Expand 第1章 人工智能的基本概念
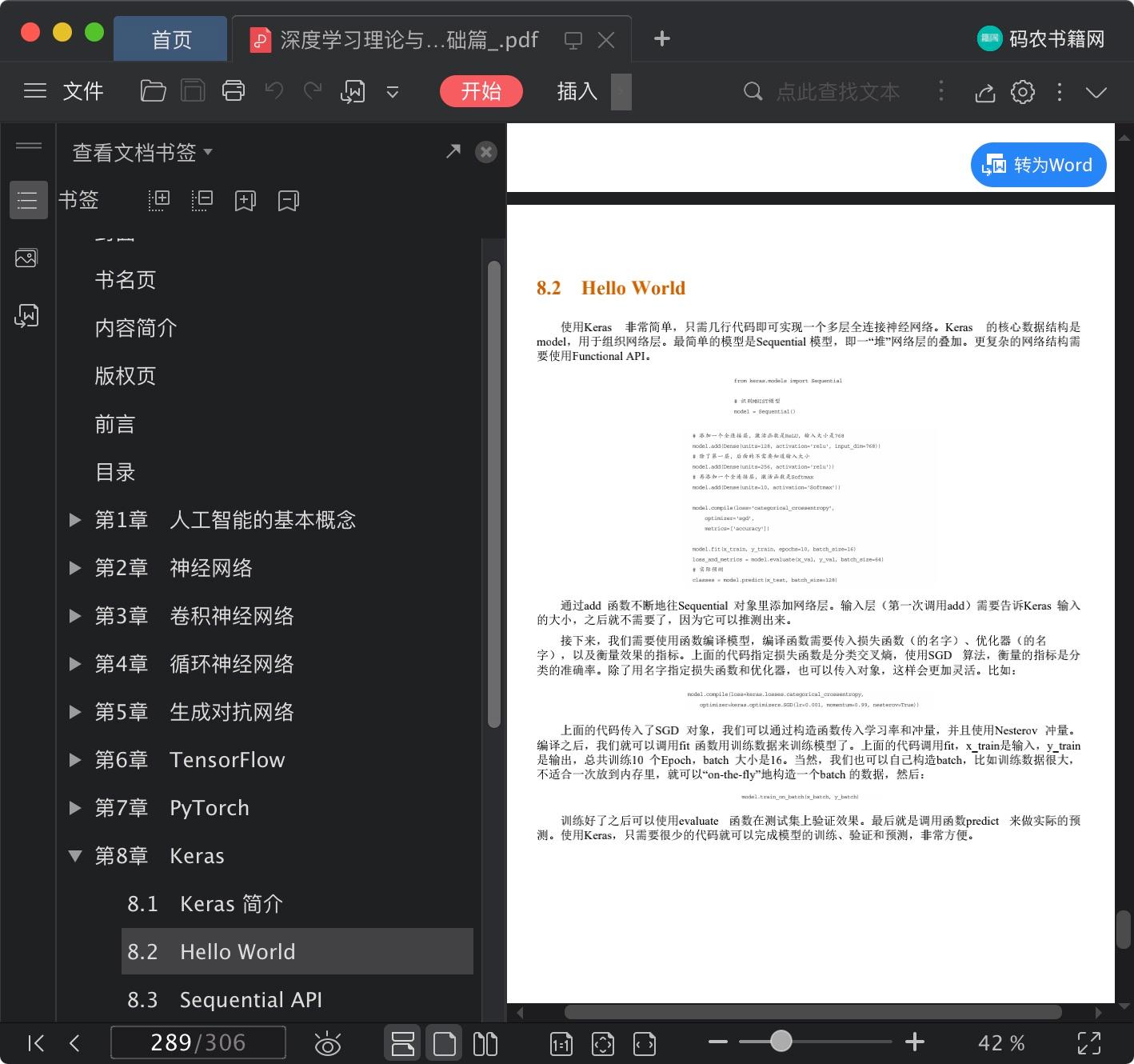1134x1064 pixels. point(75,520)
